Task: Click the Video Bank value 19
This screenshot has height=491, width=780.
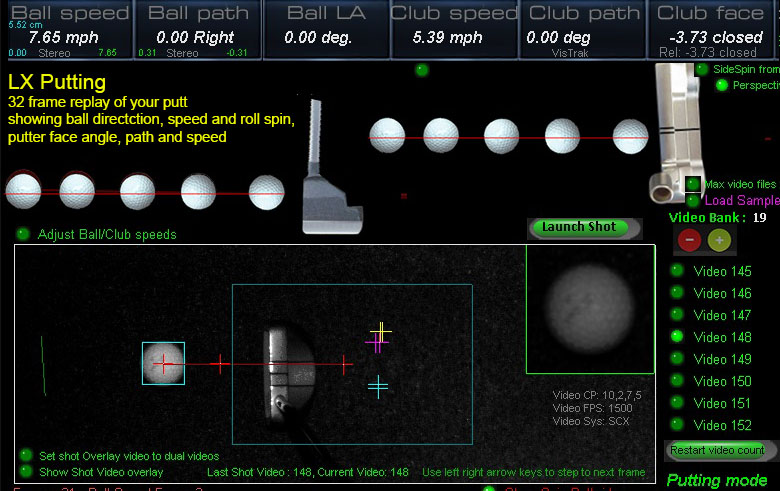Action: 759,217
